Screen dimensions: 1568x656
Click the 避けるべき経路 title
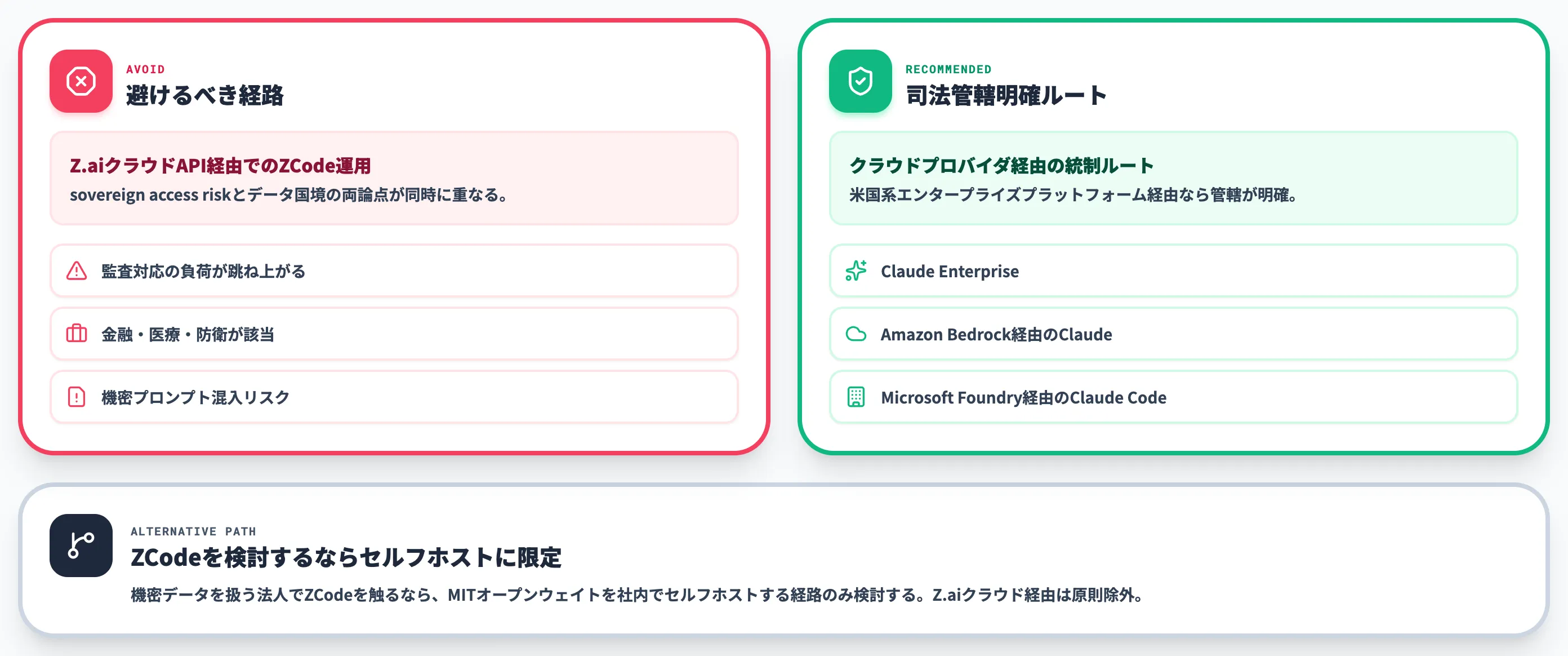204,95
